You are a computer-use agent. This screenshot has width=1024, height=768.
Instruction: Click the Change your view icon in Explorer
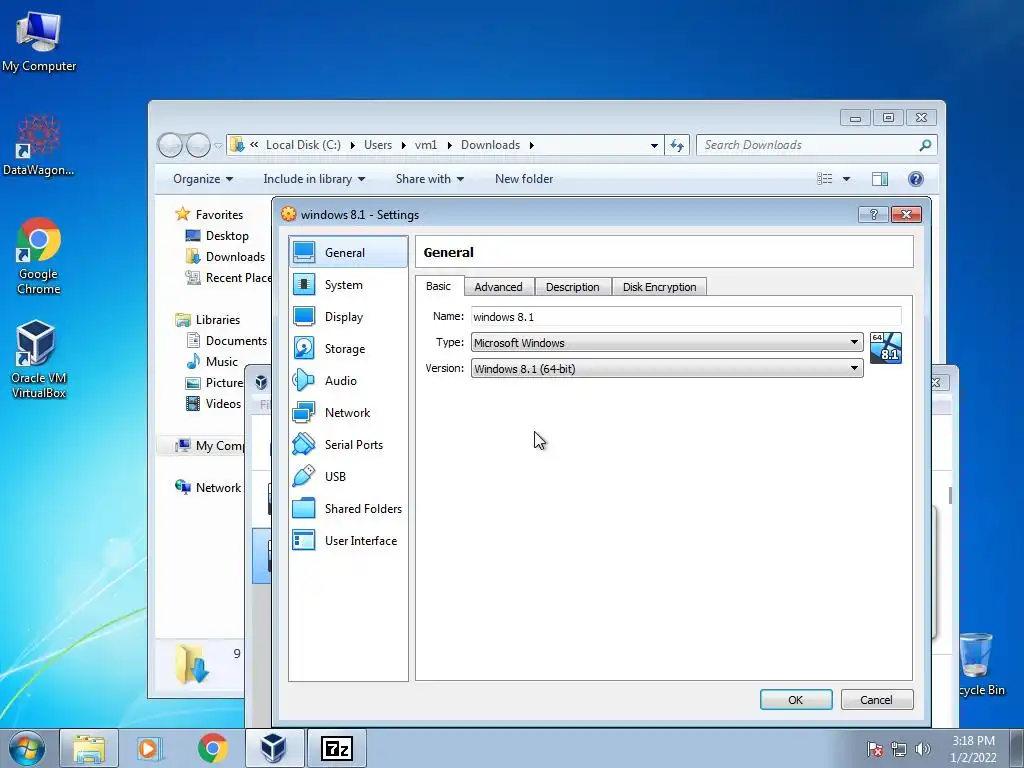[x=825, y=179]
